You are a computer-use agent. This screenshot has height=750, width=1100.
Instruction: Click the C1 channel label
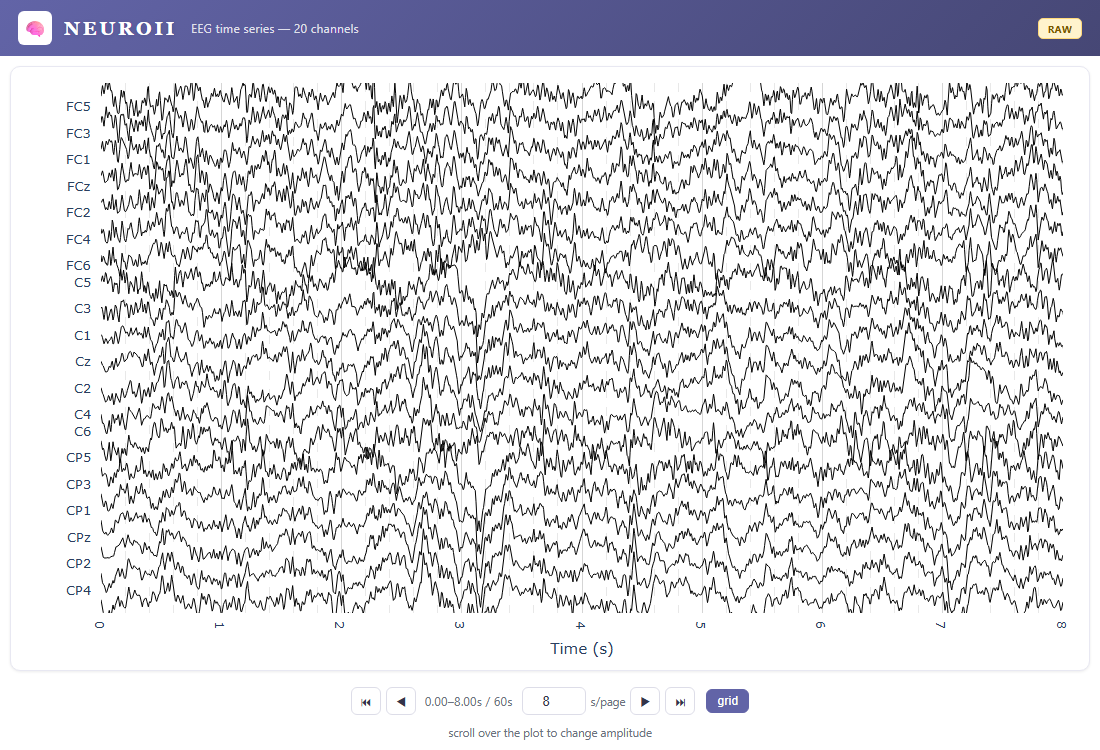82,336
